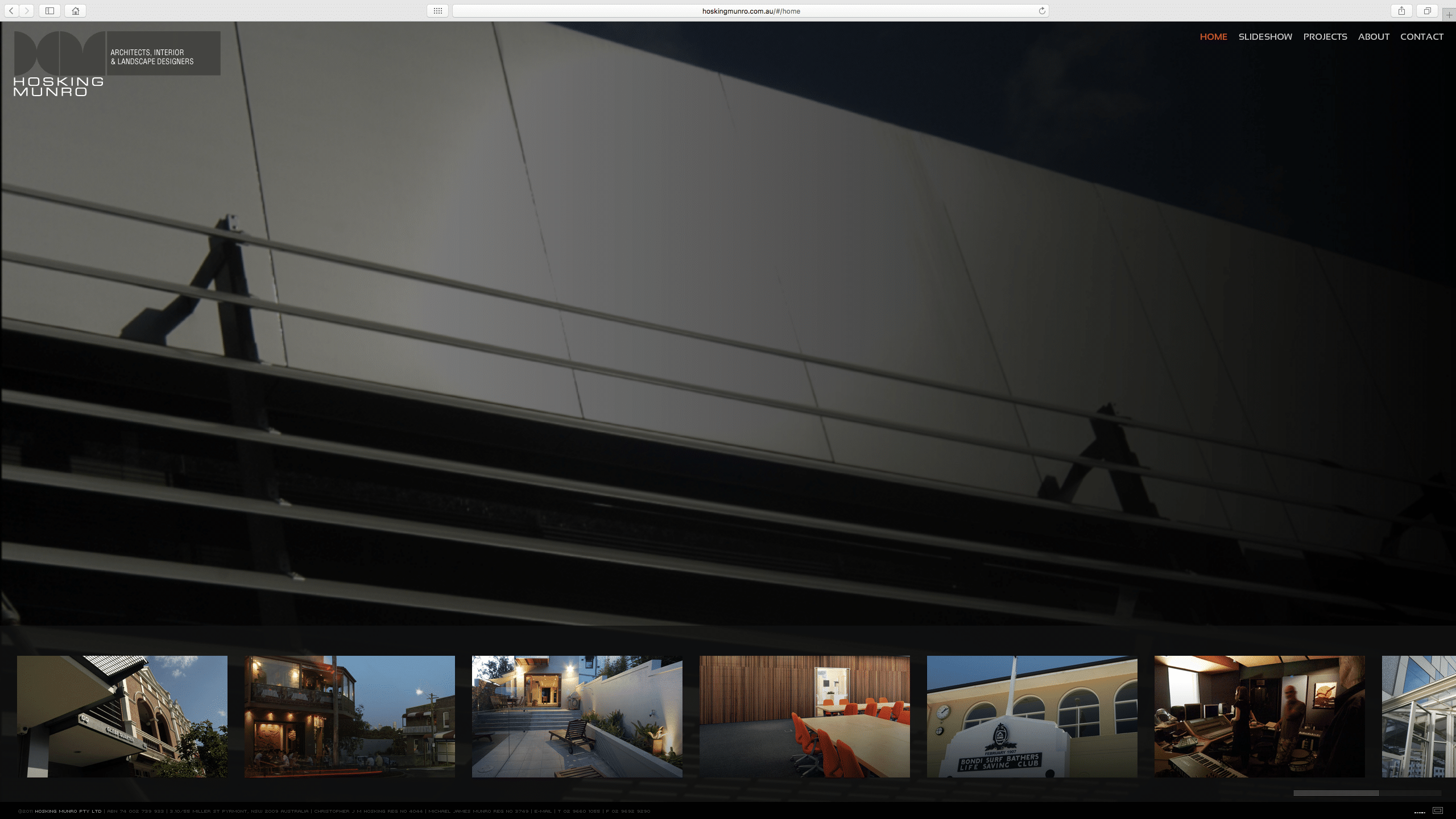The height and width of the screenshot is (819, 1456).
Task: Click the T 02 9660 1055 phone number
Action: pyautogui.click(x=579, y=811)
